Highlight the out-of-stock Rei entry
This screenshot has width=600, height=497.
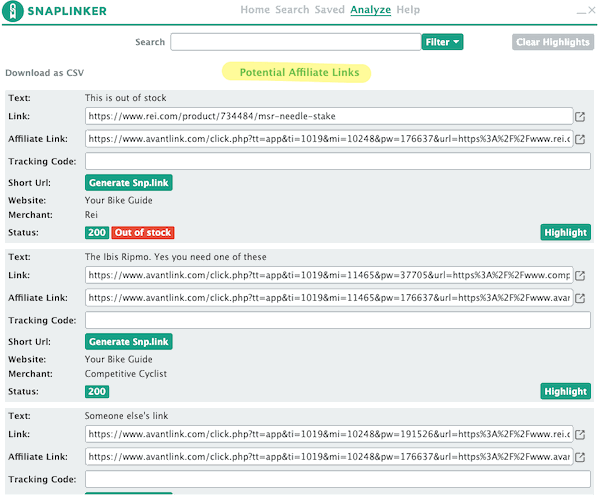566,233
